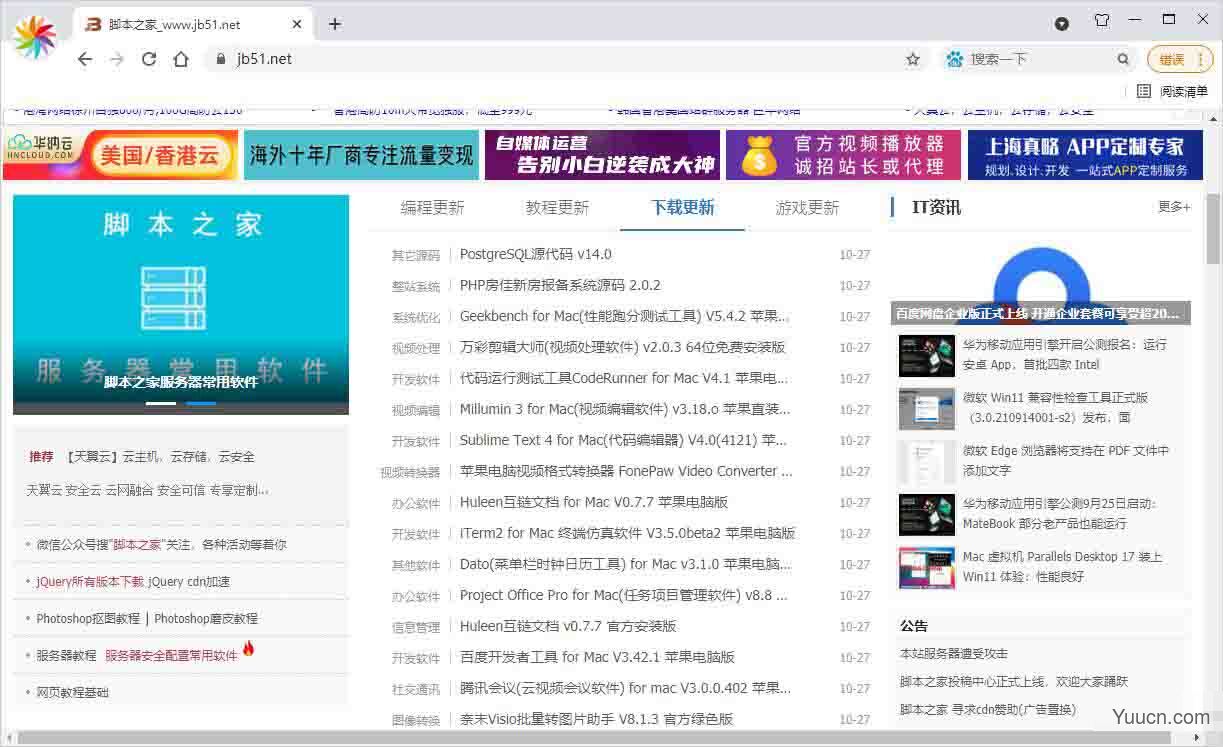Select the 下载更新 tab
The height and width of the screenshot is (747, 1223).
click(x=683, y=208)
